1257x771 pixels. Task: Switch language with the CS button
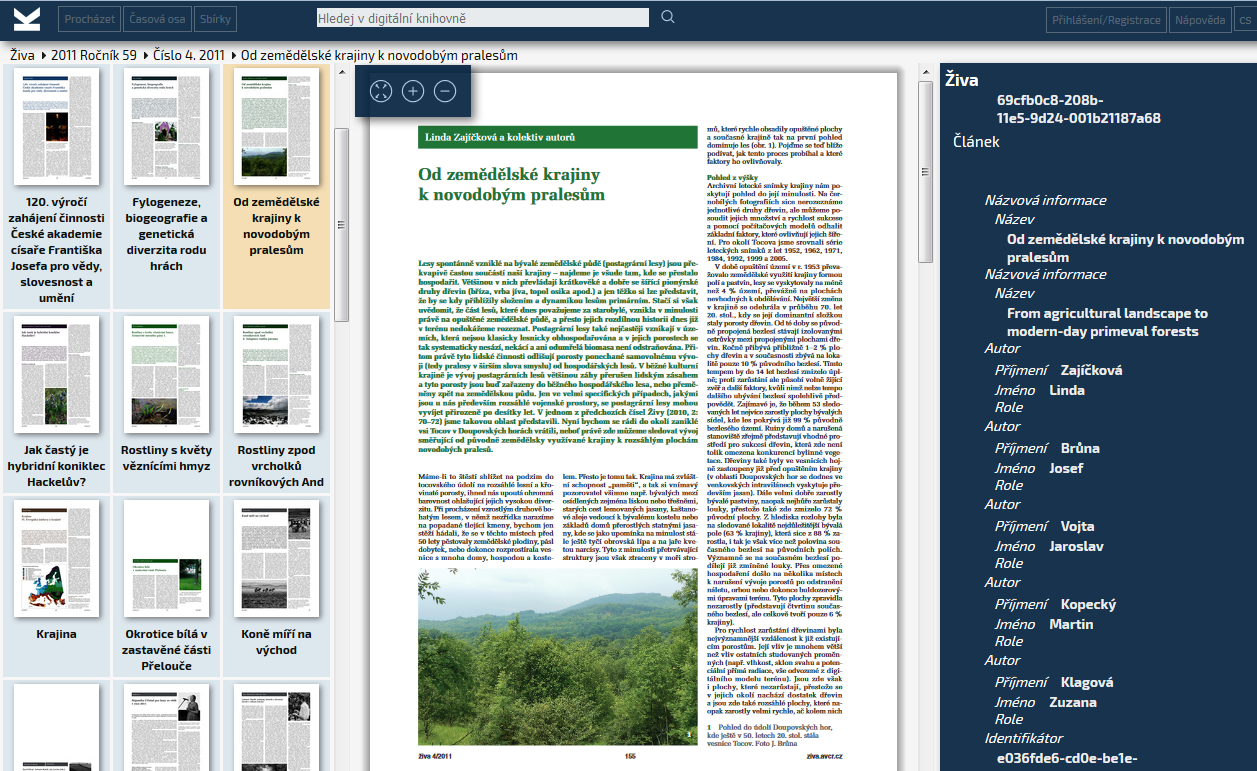(1244, 20)
